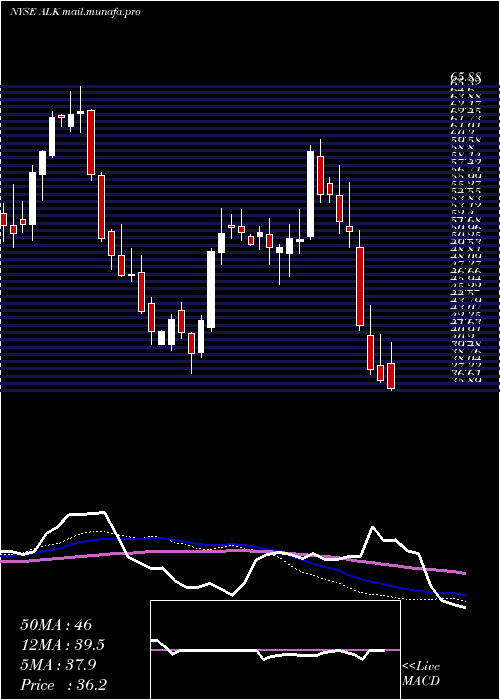
Task: Select the 12MA : 39.5 label
Action: [x=63, y=645]
